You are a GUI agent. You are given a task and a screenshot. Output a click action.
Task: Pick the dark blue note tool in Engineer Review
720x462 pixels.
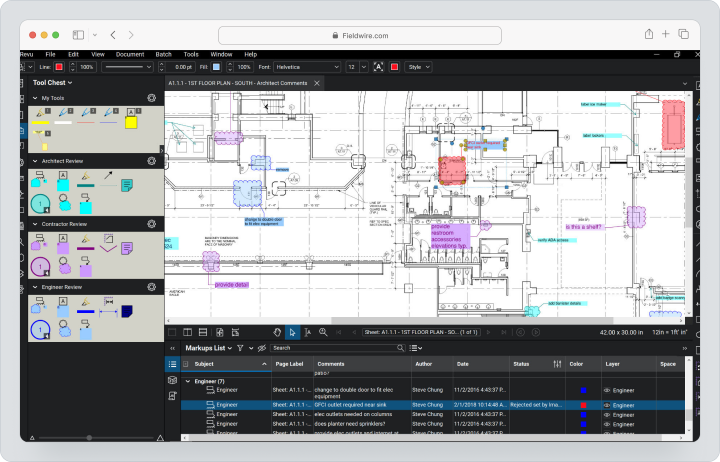tap(127, 311)
